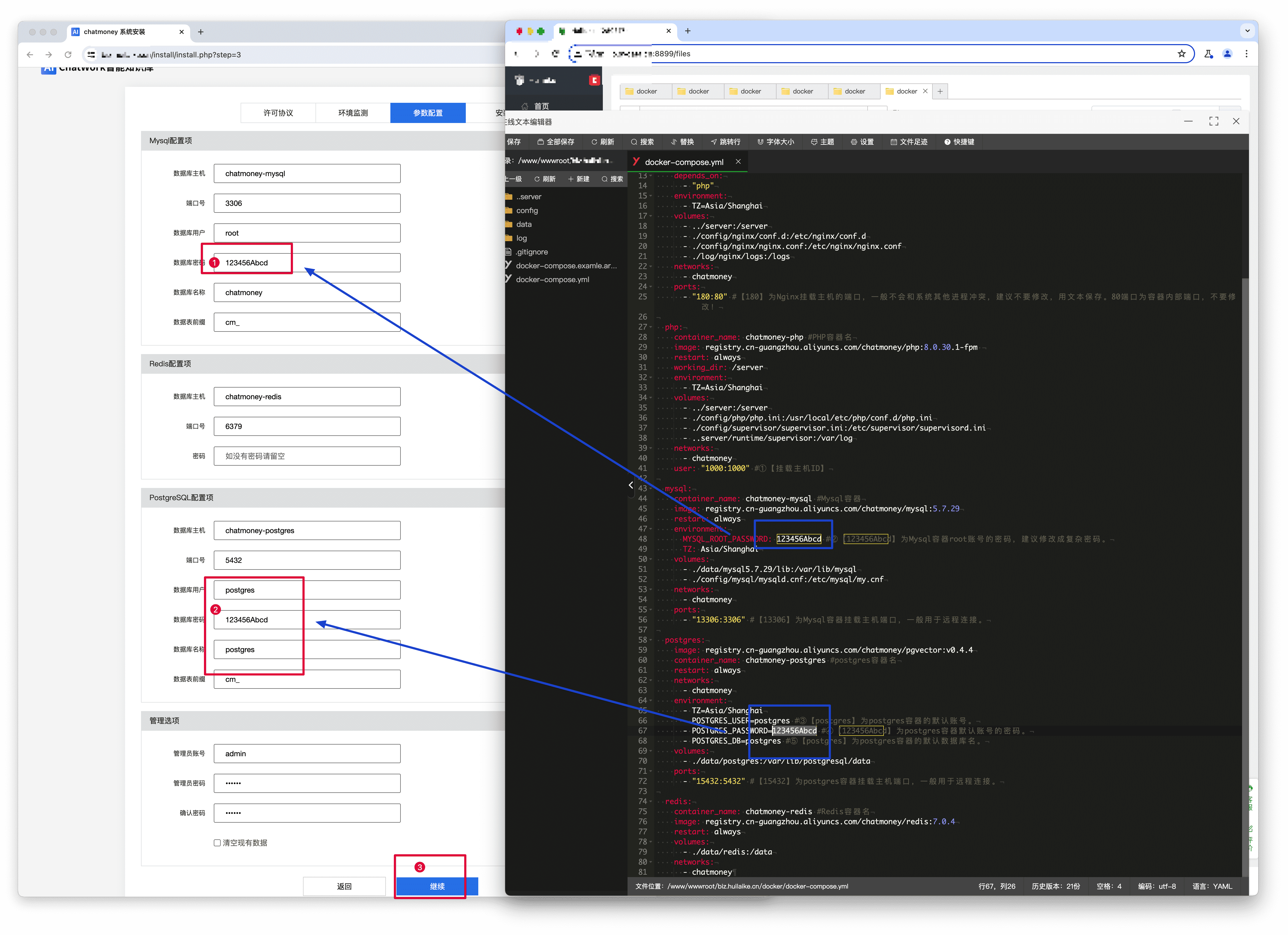Viewport: 1288px width, 935px height.
Task: Open the 文件足迹 file history
Action: pos(909,142)
